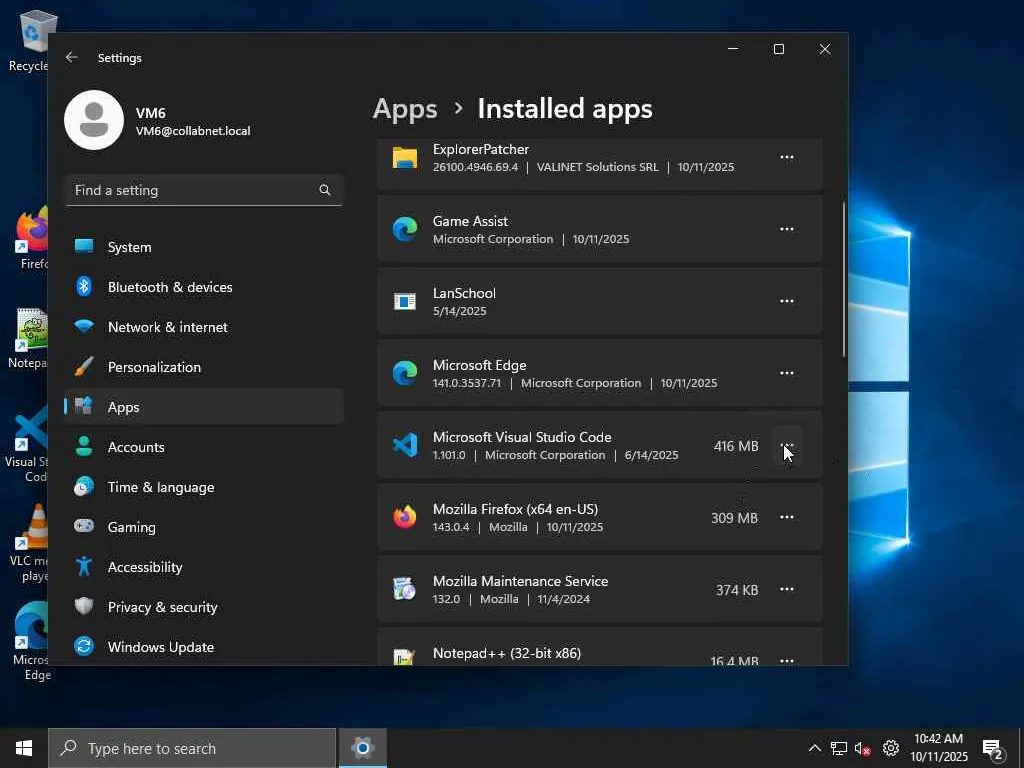Click the ExplorerPatcher folder icon

click(405, 158)
